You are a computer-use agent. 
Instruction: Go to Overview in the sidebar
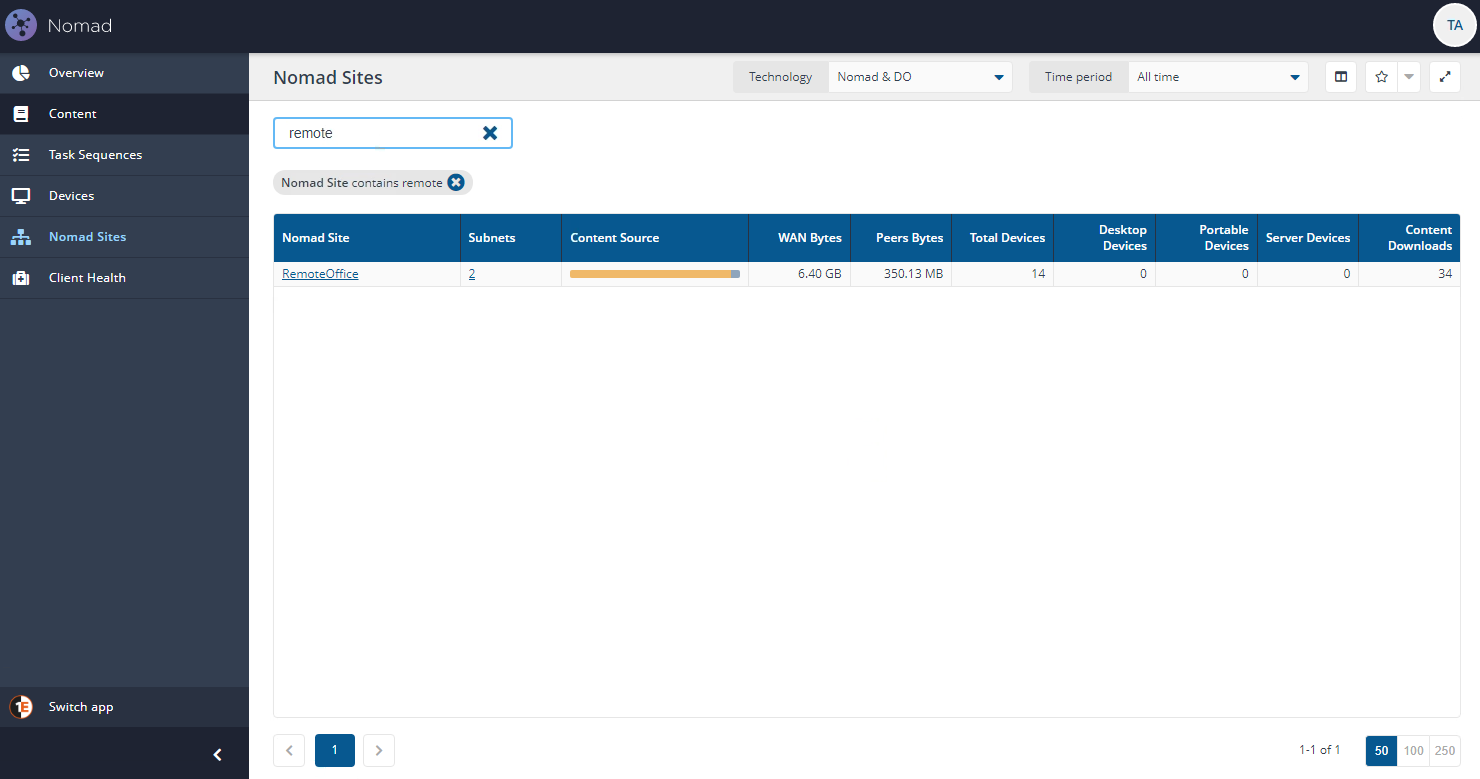click(124, 73)
